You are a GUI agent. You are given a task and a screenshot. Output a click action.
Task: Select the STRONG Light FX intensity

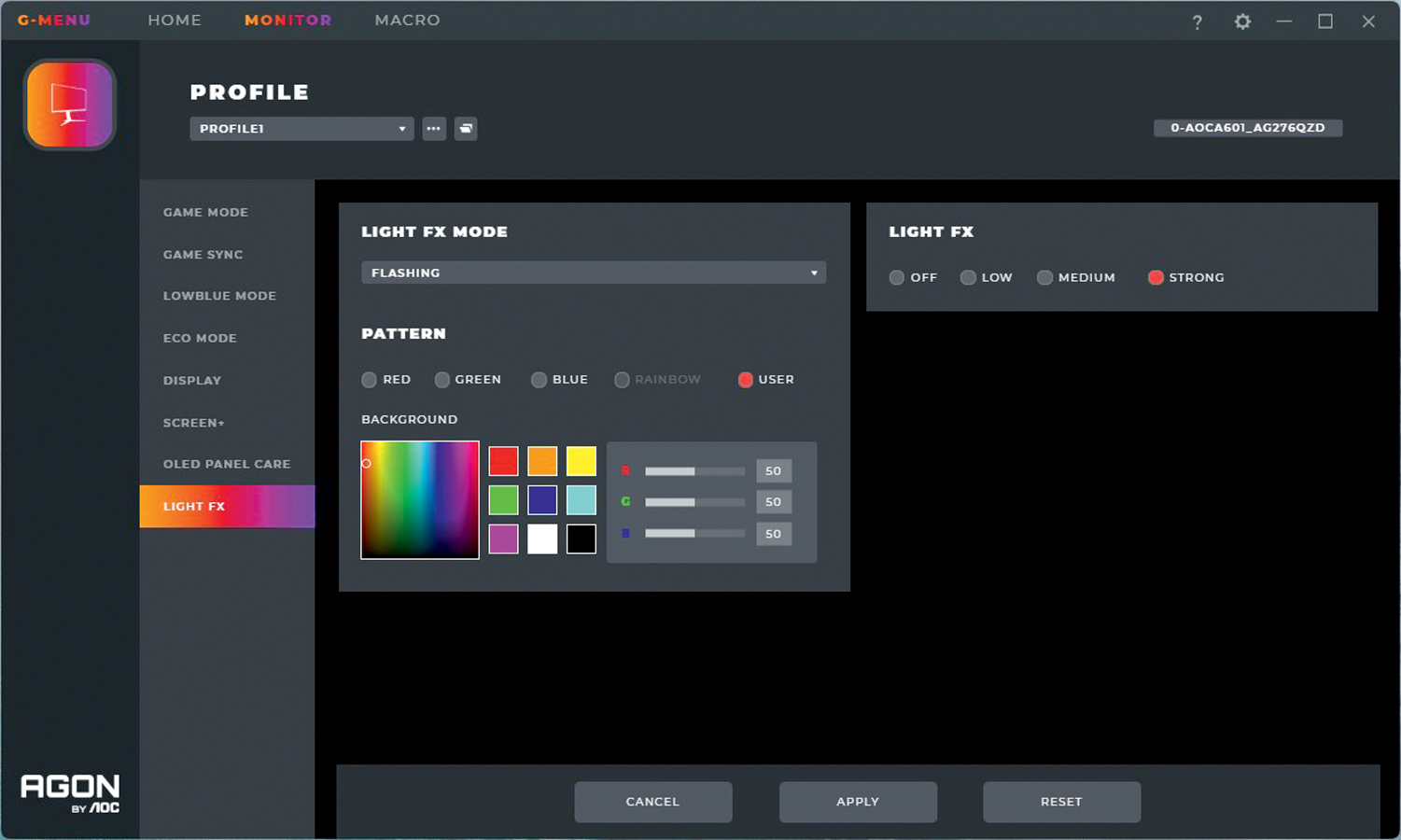[1156, 277]
